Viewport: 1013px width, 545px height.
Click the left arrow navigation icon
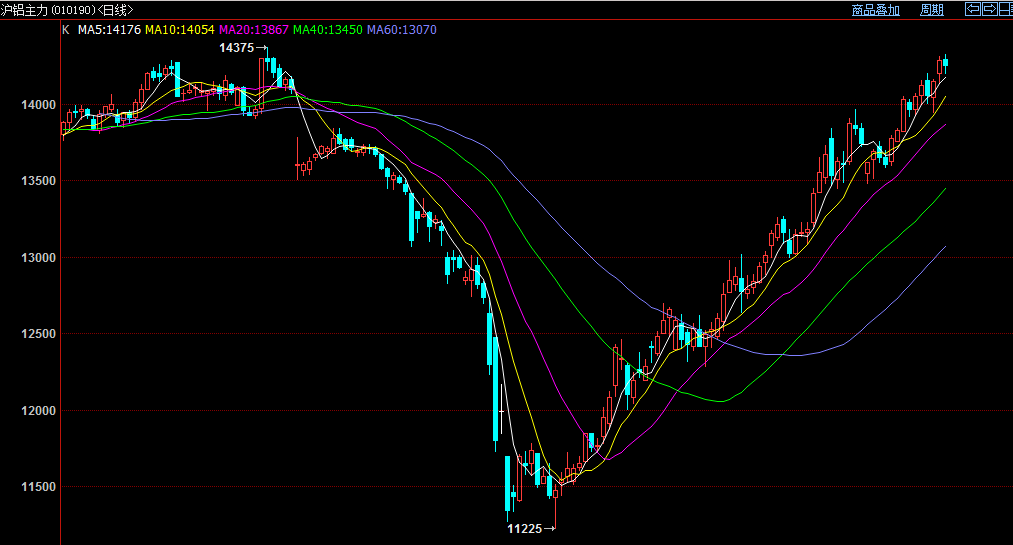point(971,9)
